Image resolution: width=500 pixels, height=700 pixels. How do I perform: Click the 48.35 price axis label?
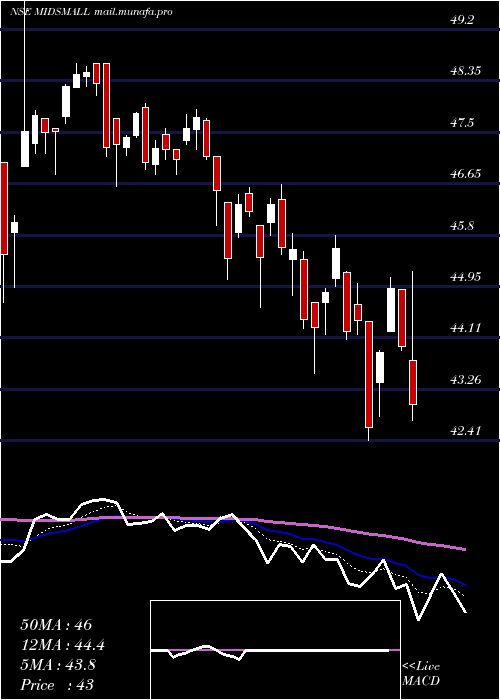pyautogui.click(x=465, y=71)
